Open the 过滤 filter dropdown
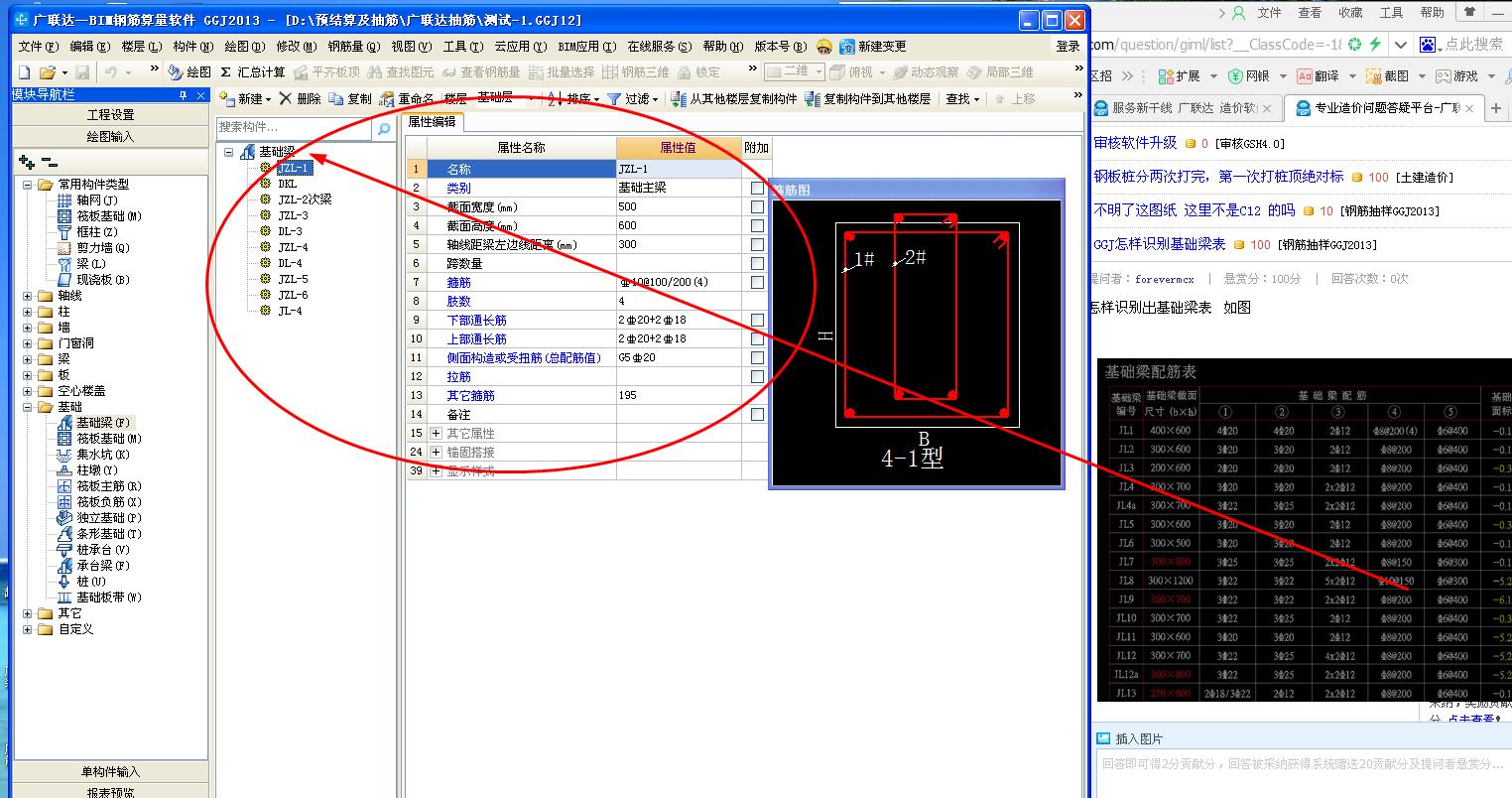The image size is (1512, 798). [655, 99]
